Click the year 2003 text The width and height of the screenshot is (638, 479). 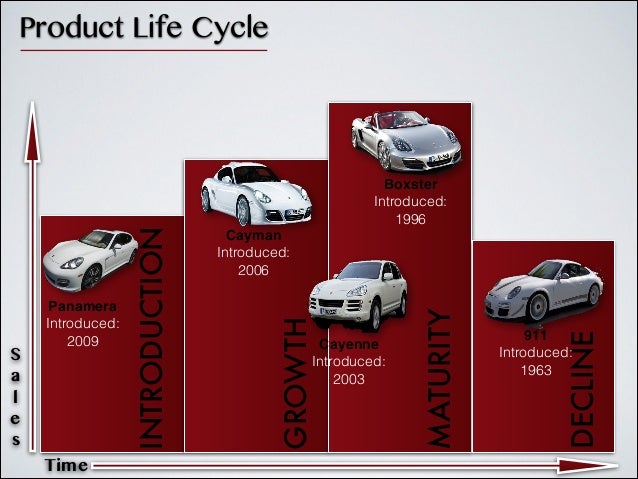349,379
